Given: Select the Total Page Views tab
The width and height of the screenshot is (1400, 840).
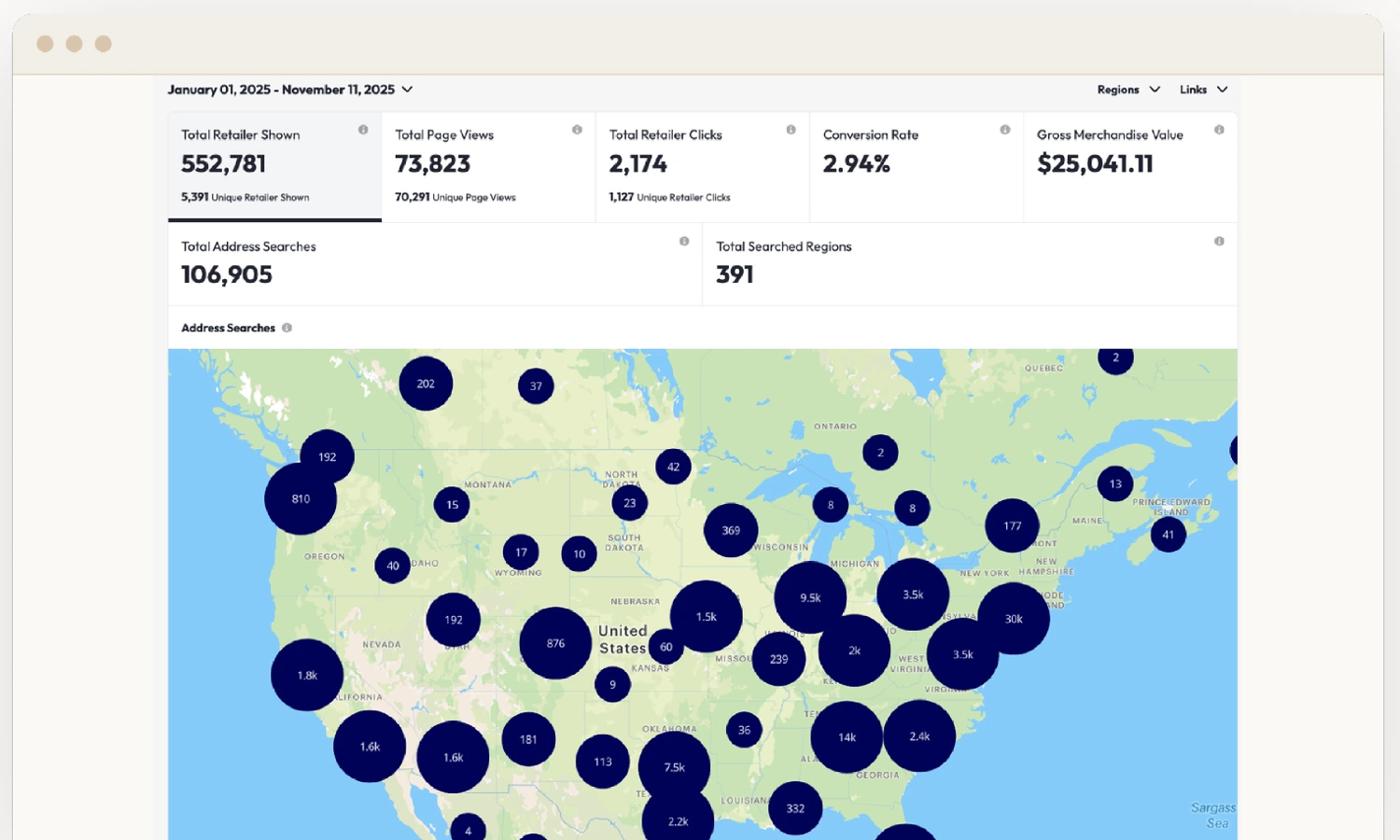Looking at the screenshot, I should pyautogui.click(x=488, y=167).
